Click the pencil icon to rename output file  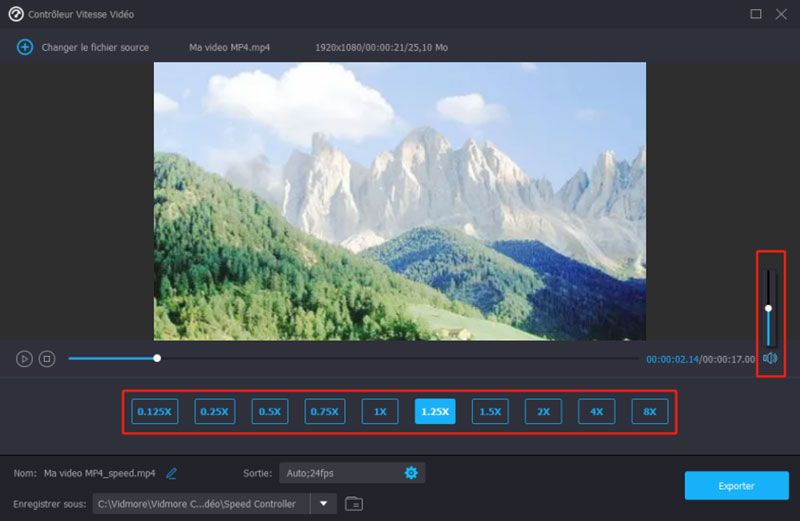[x=171, y=474]
